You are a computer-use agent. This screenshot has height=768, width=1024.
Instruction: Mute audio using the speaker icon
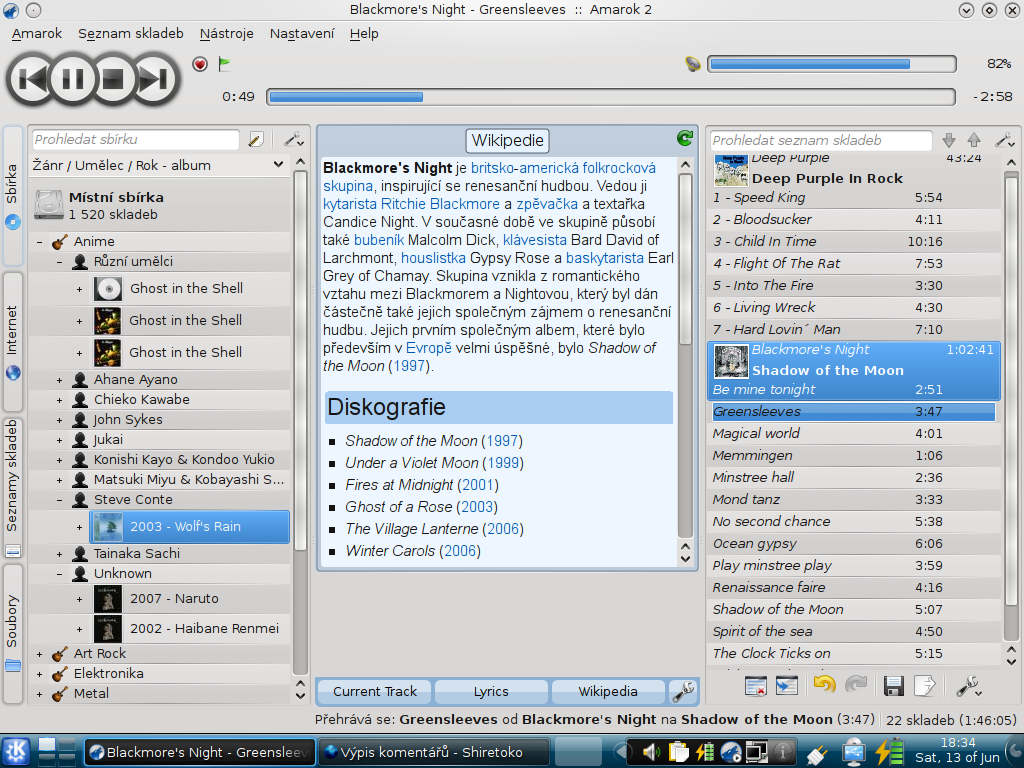pos(693,64)
